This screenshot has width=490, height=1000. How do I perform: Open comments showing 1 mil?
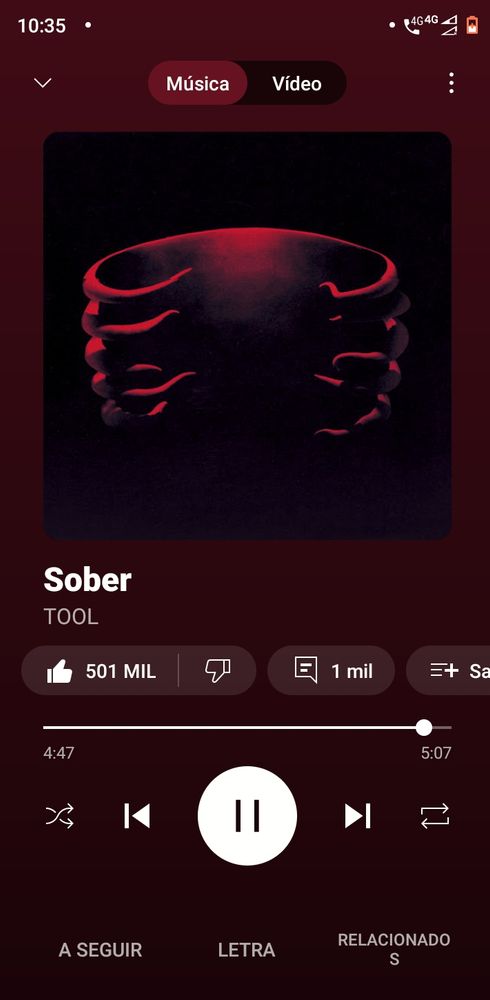click(x=331, y=670)
